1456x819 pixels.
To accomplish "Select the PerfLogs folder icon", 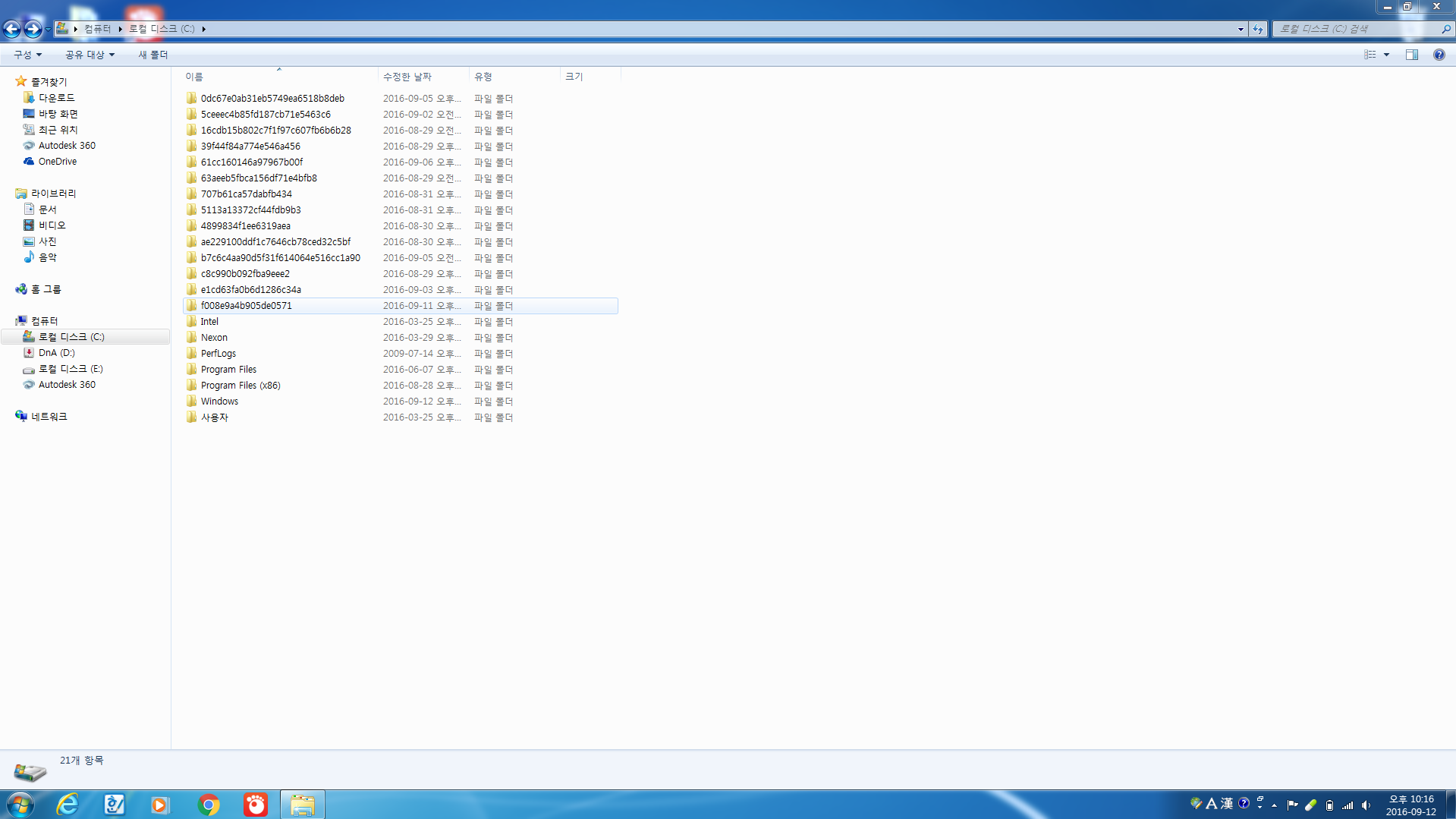I will coord(192,353).
